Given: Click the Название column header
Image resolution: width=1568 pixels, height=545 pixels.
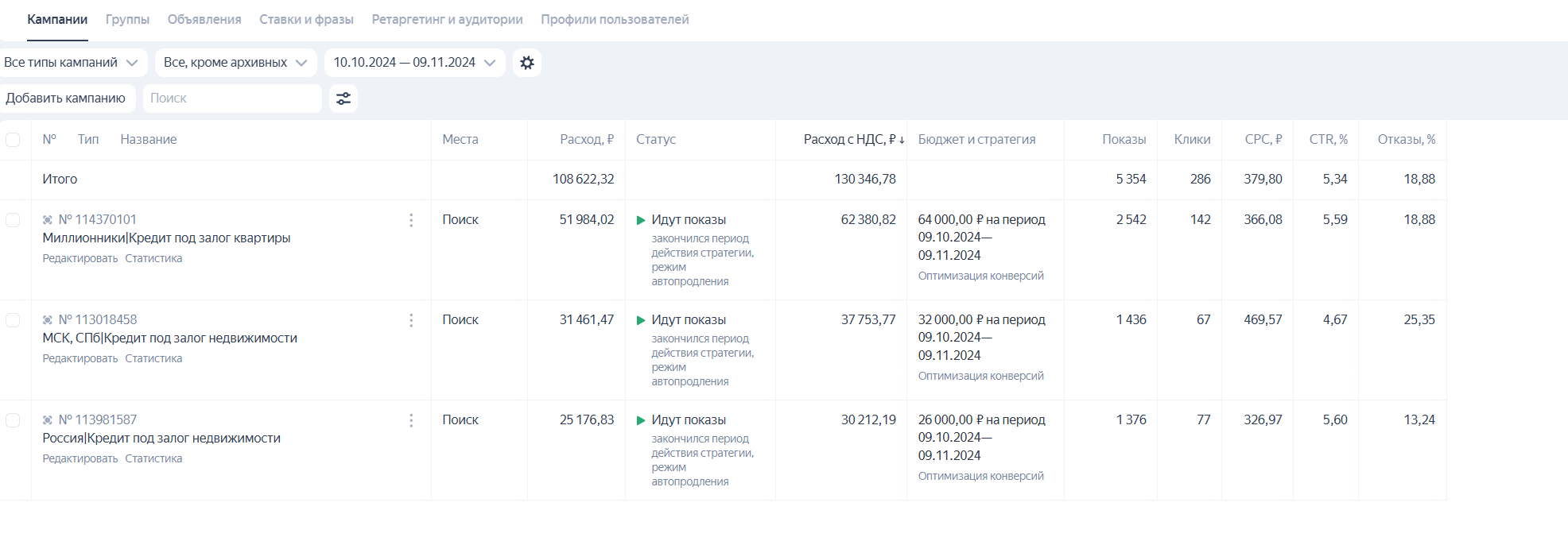Looking at the screenshot, I should click(x=149, y=140).
